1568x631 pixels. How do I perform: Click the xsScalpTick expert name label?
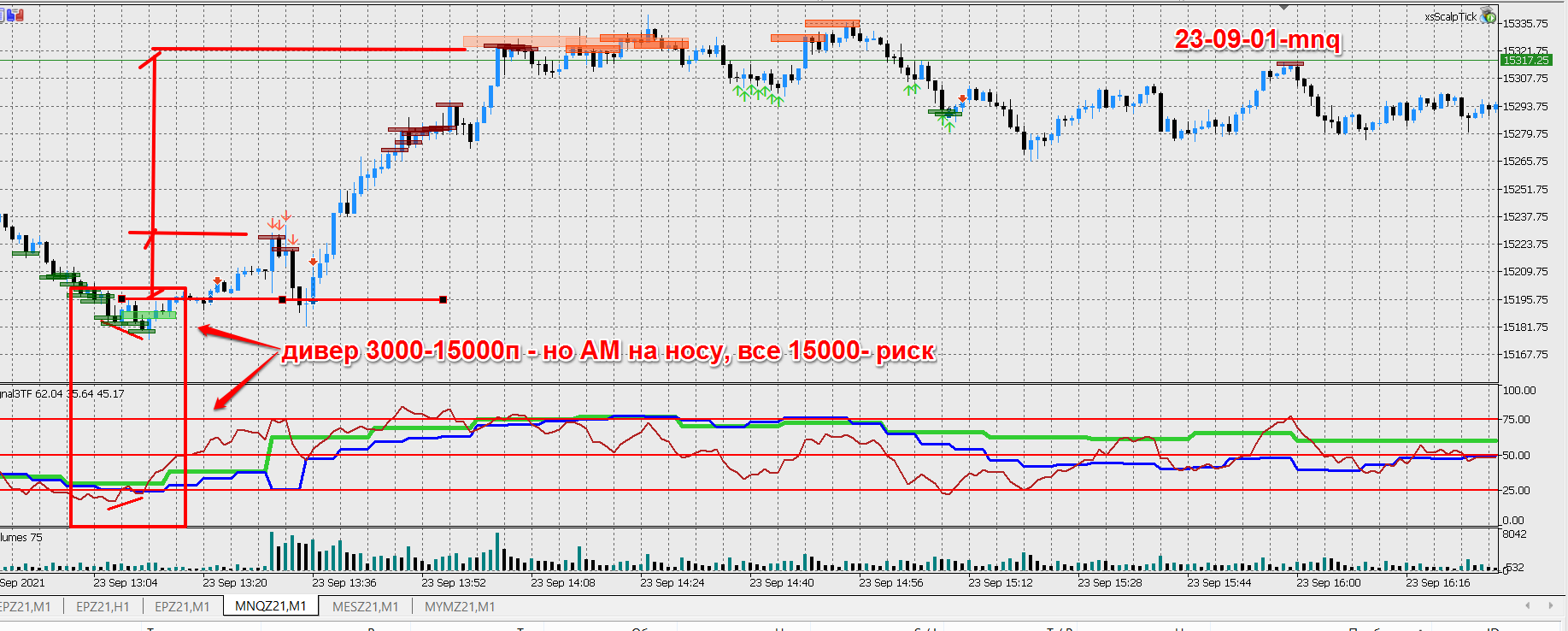point(1450,16)
